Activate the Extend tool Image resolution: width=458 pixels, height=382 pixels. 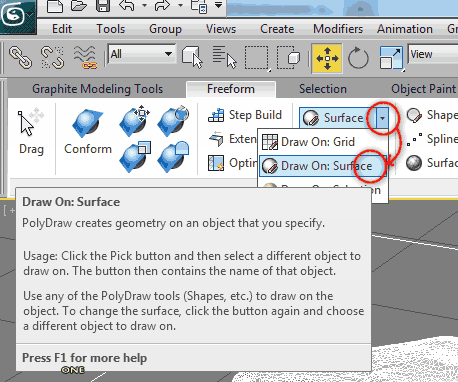click(x=232, y=139)
